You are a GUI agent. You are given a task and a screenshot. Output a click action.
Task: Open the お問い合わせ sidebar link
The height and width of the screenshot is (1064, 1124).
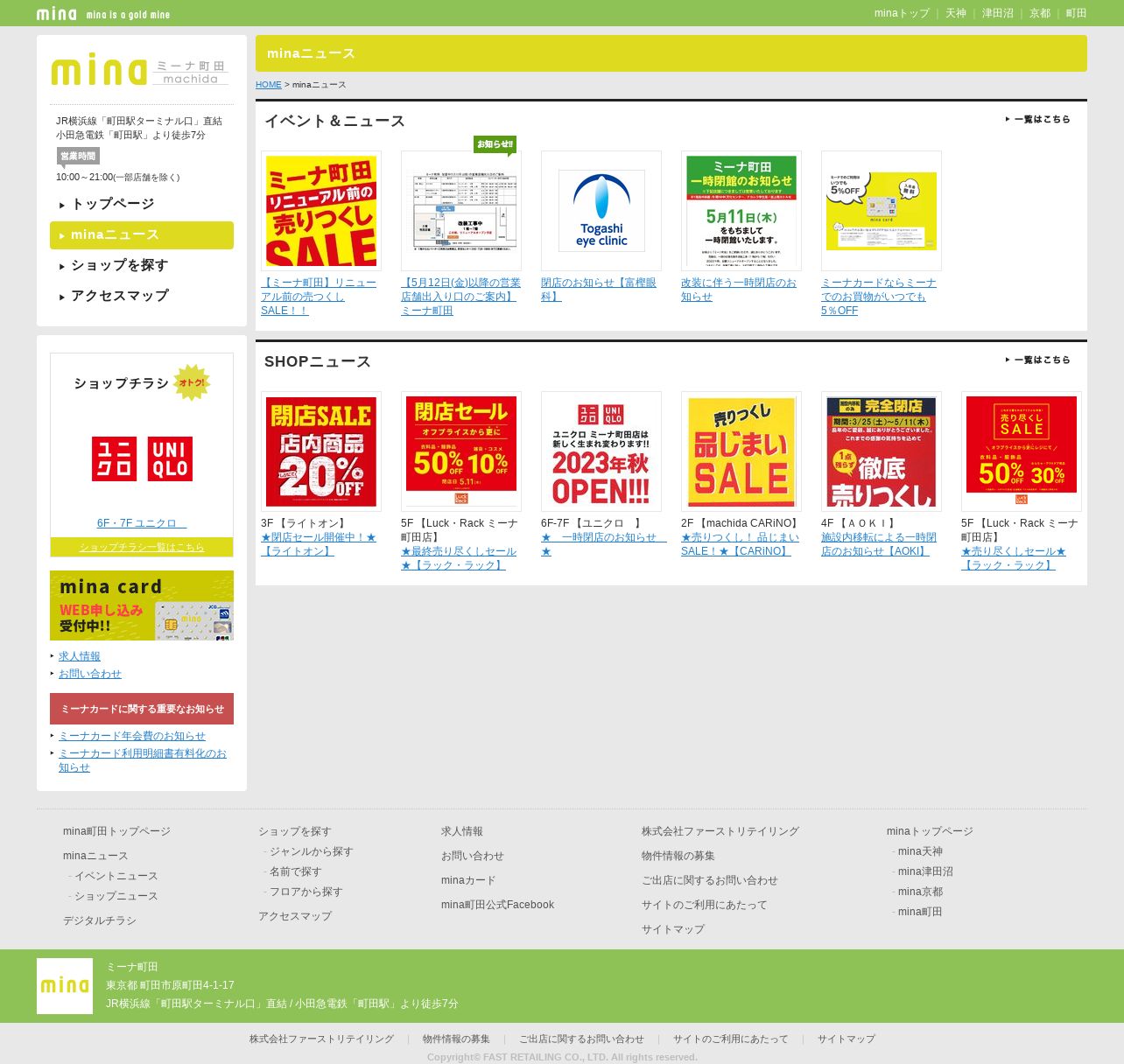[x=90, y=674]
